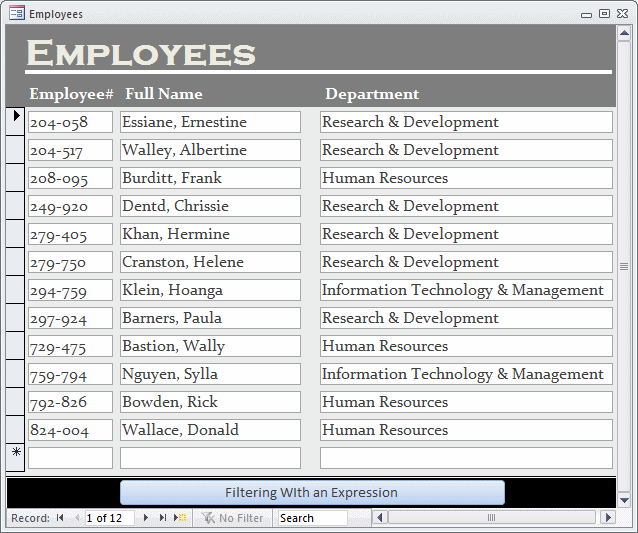Click department field of Burditt, Frank
This screenshot has height=533, width=638.
[x=466, y=178]
